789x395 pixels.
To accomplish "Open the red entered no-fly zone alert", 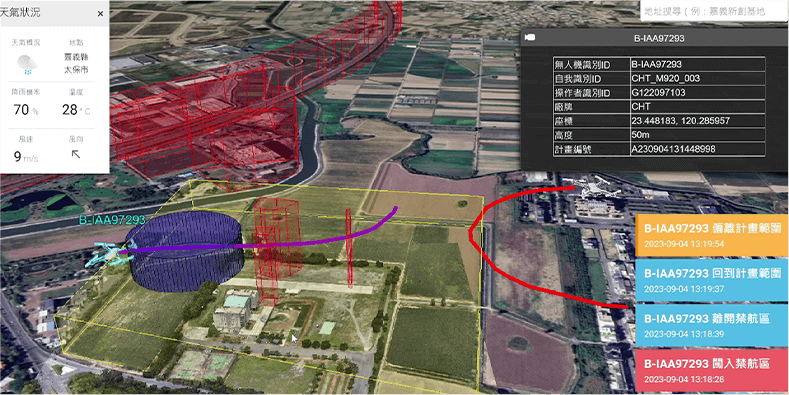I will tap(712, 370).
